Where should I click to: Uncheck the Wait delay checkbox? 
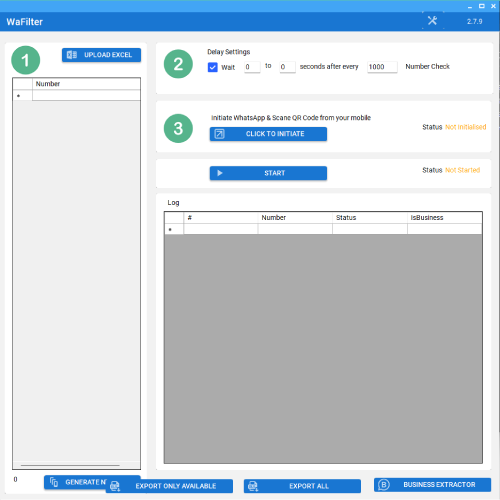213,67
